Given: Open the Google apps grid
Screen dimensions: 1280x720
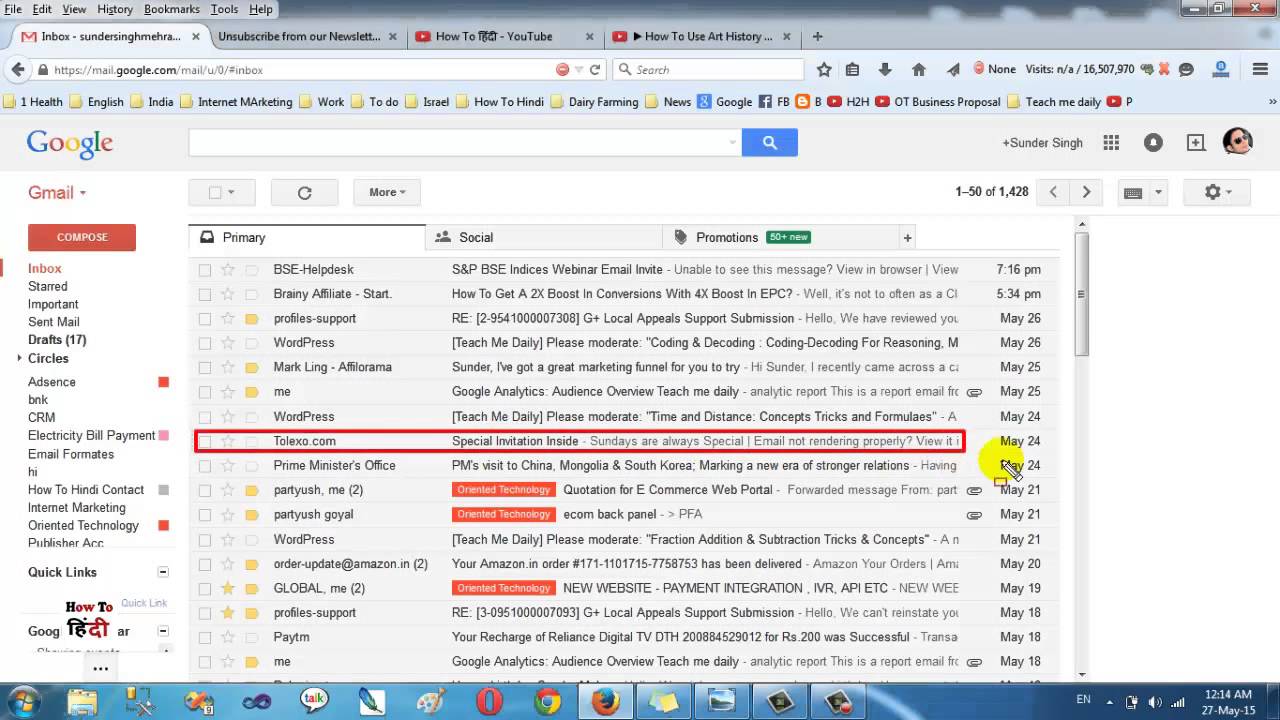Looking at the screenshot, I should click(x=1111, y=143).
